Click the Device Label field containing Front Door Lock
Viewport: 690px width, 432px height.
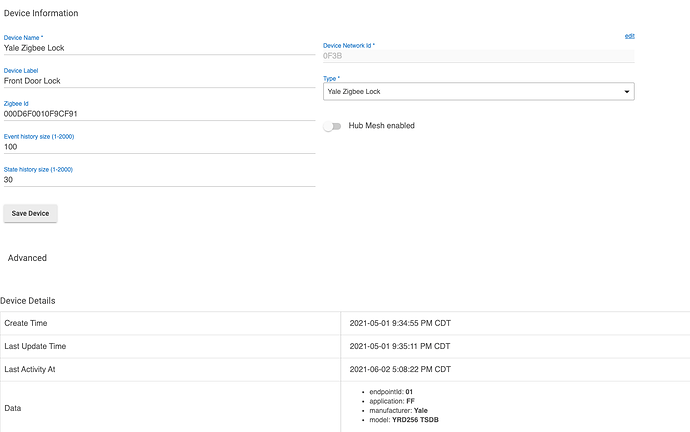[x=160, y=81]
